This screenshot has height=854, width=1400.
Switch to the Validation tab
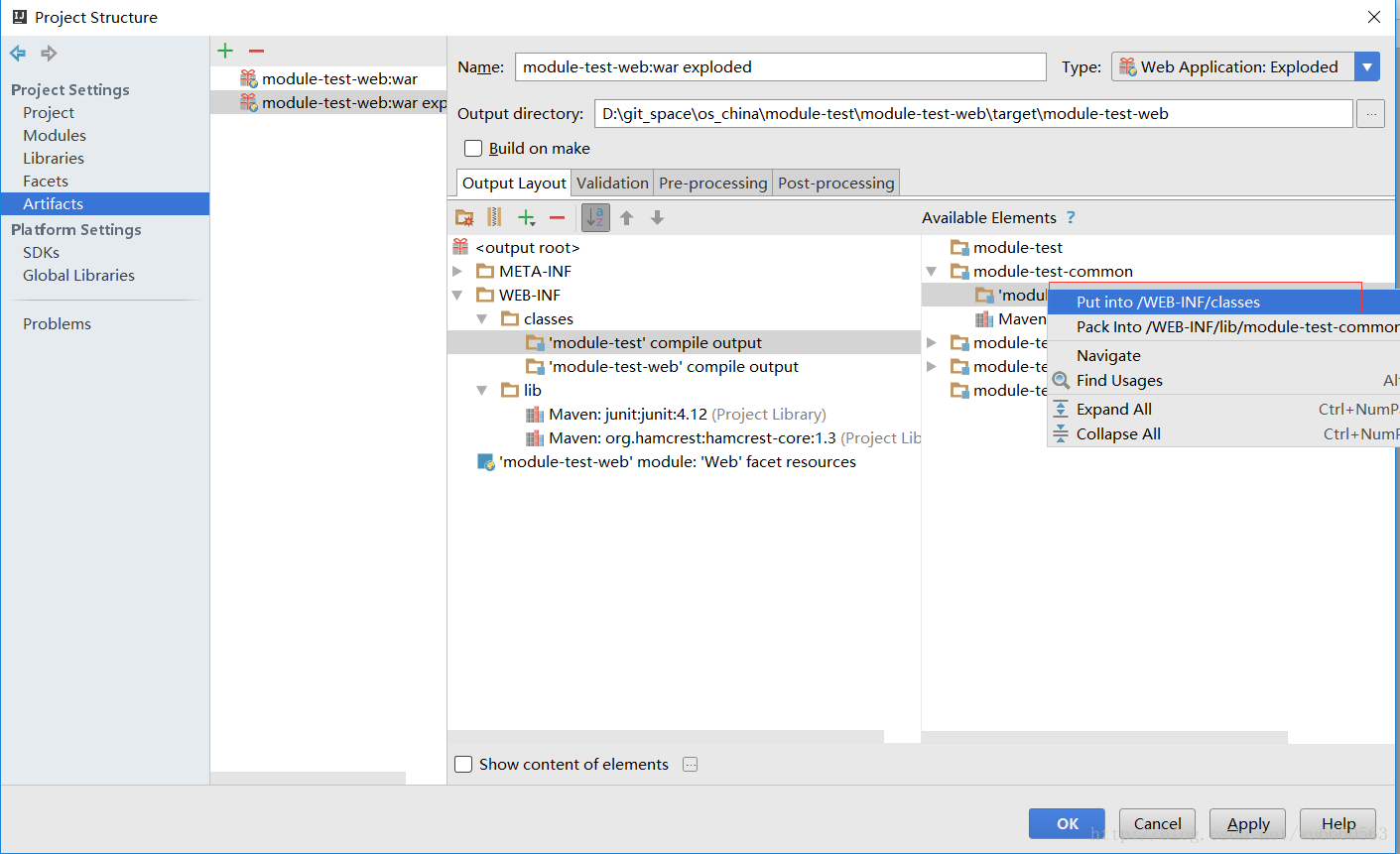coord(612,183)
